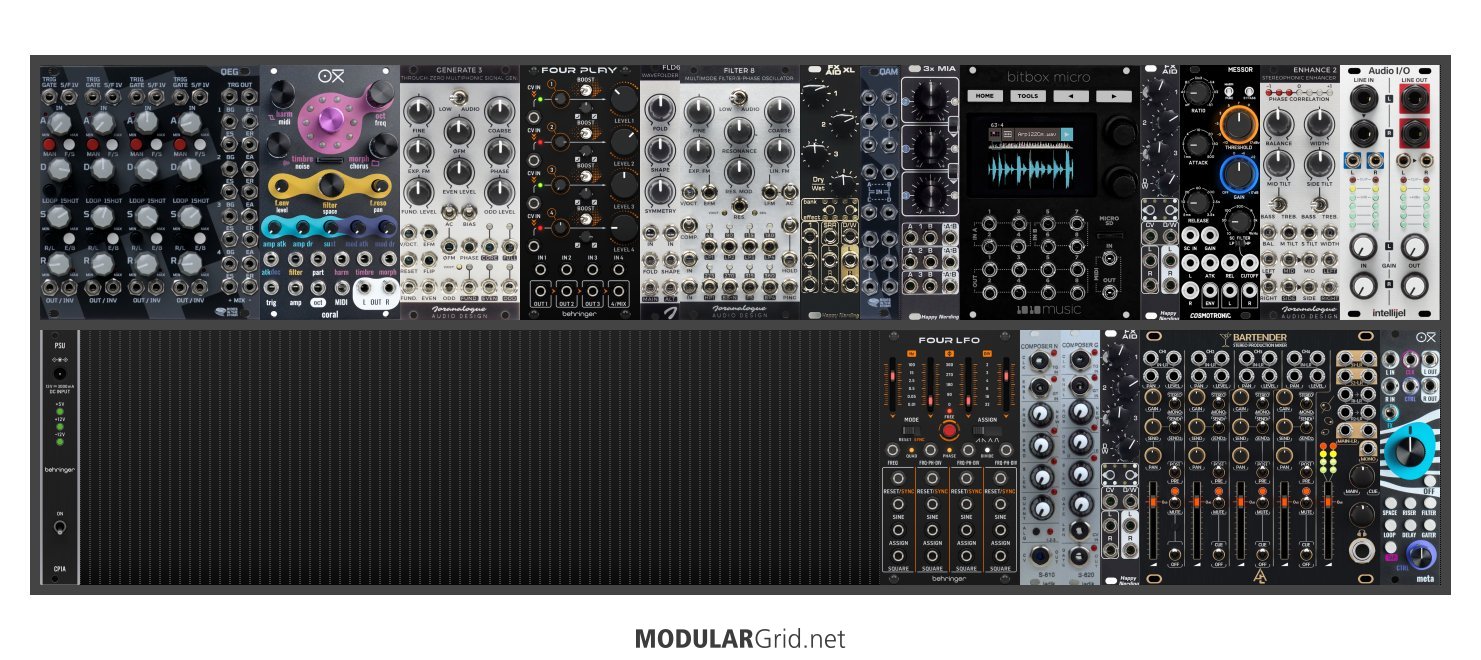Toggle the AC switch on Generate 3
This screenshot has height=660, width=1481.
pyautogui.click(x=447, y=211)
